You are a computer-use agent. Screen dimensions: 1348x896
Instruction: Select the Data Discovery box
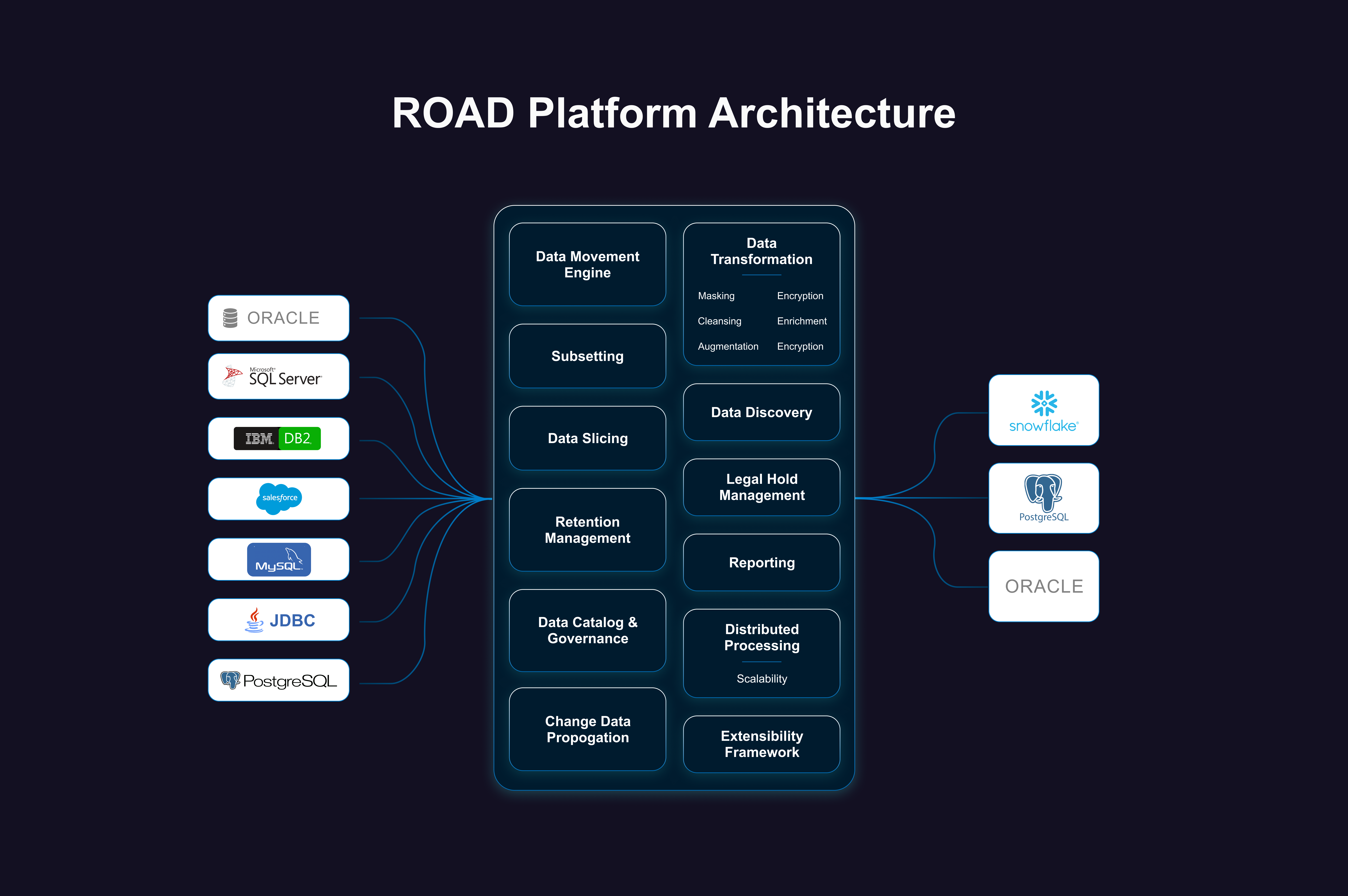click(761, 412)
